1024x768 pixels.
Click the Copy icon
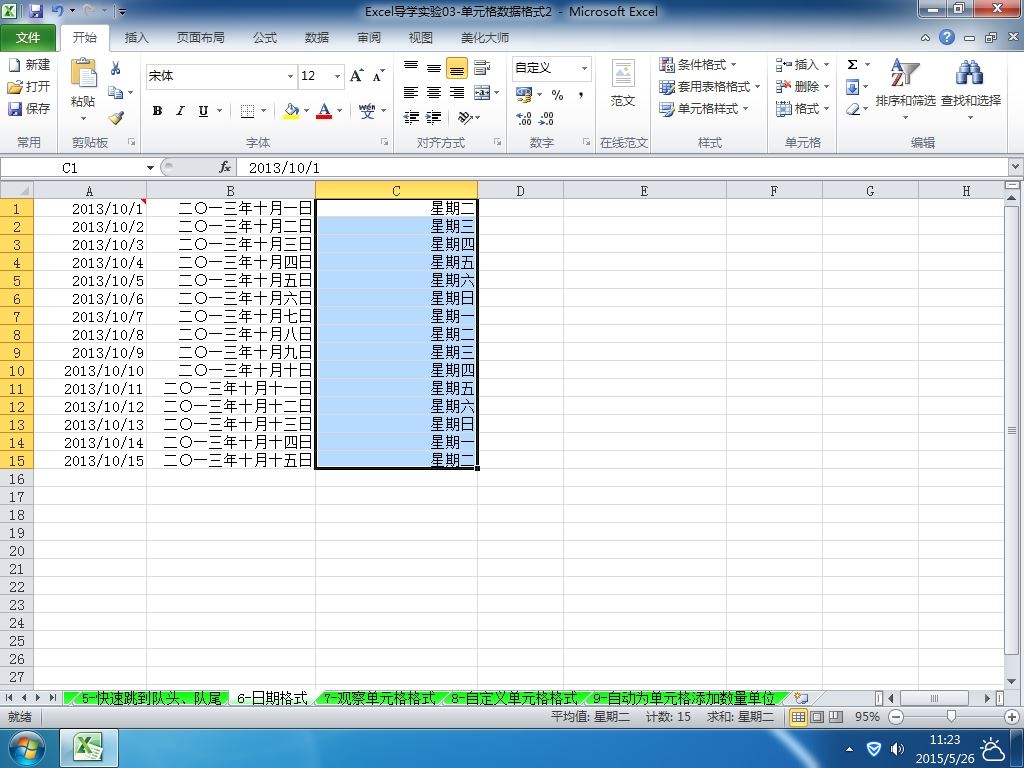(x=115, y=93)
